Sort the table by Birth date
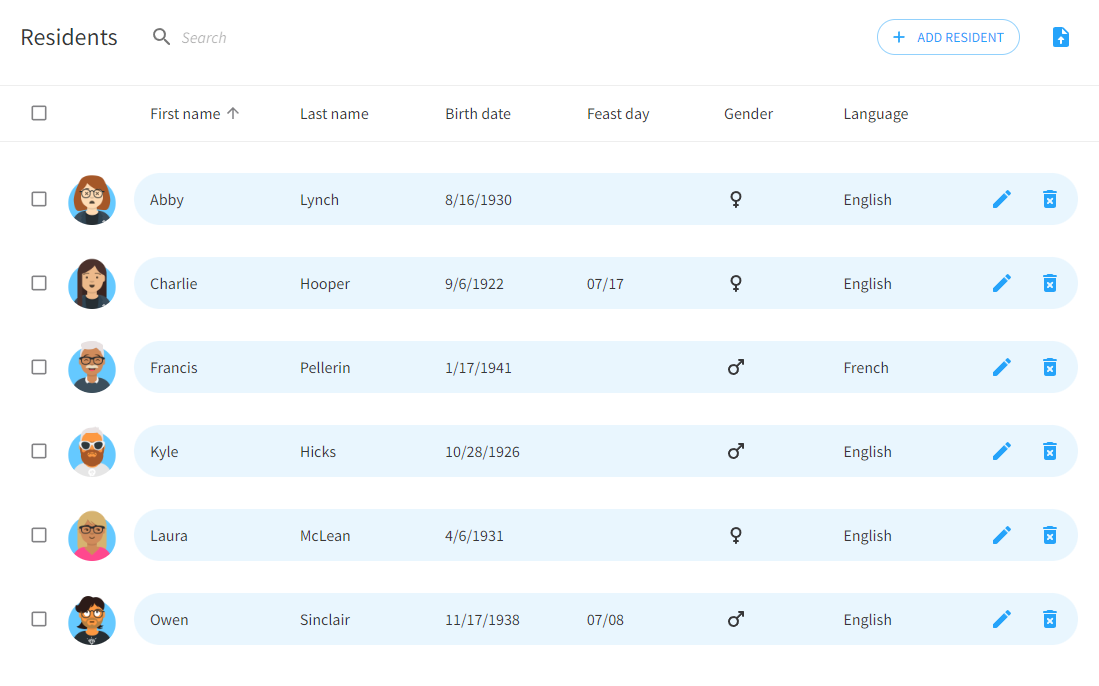The height and width of the screenshot is (686, 1099). pos(477,114)
